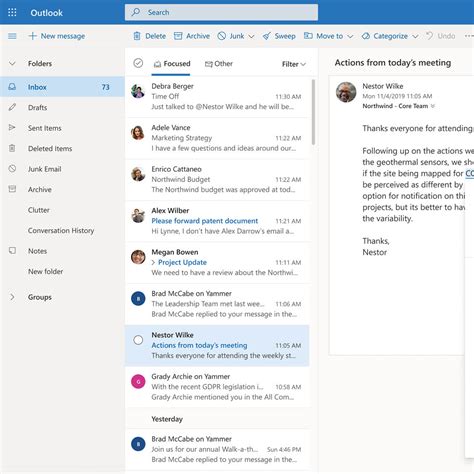Viewport: 474px width, 474px height.
Task: Click the Categorize tag icon
Action: click(x=366, y=36)
